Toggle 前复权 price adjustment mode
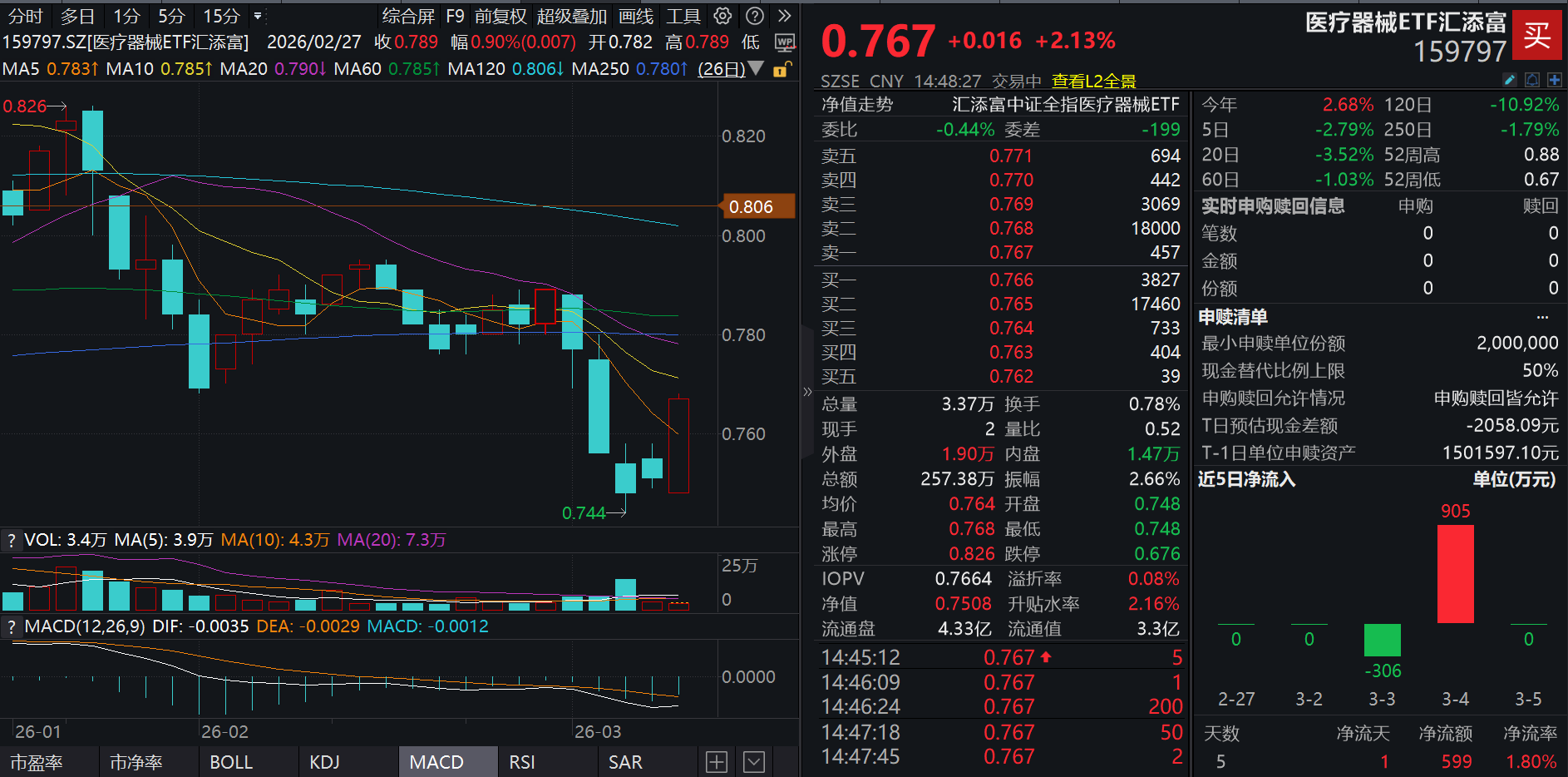The width and height of the screenshot is (1568, 777). click(500, 16)
